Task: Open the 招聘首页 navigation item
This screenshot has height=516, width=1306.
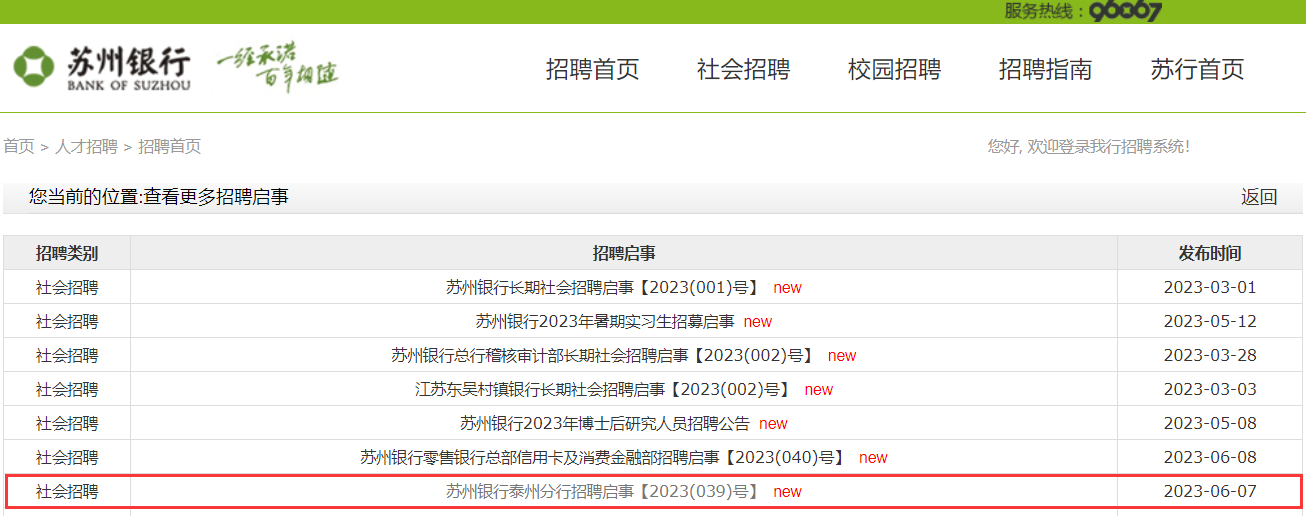Action: [x=592, y=69]
